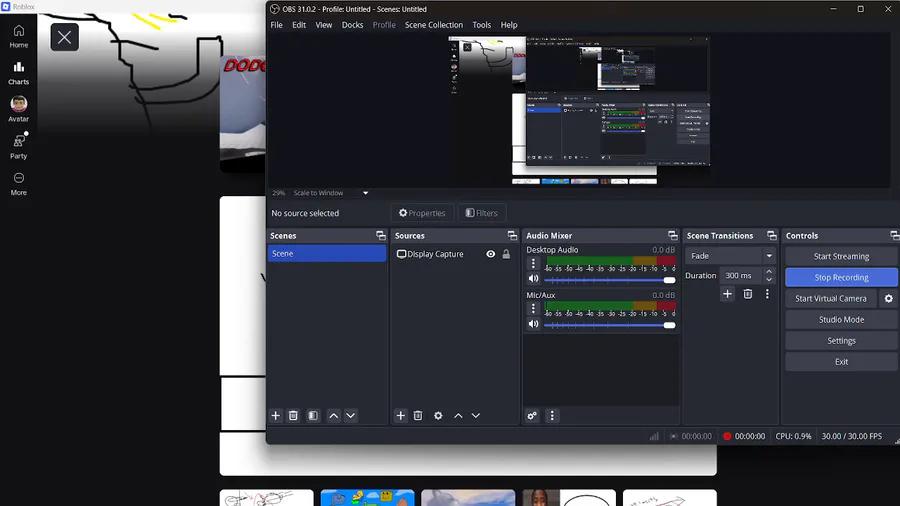The width and height of the screenshot is (900, 506).
Task: Click Start Virtual Camera button
Action: click(831, 298)
